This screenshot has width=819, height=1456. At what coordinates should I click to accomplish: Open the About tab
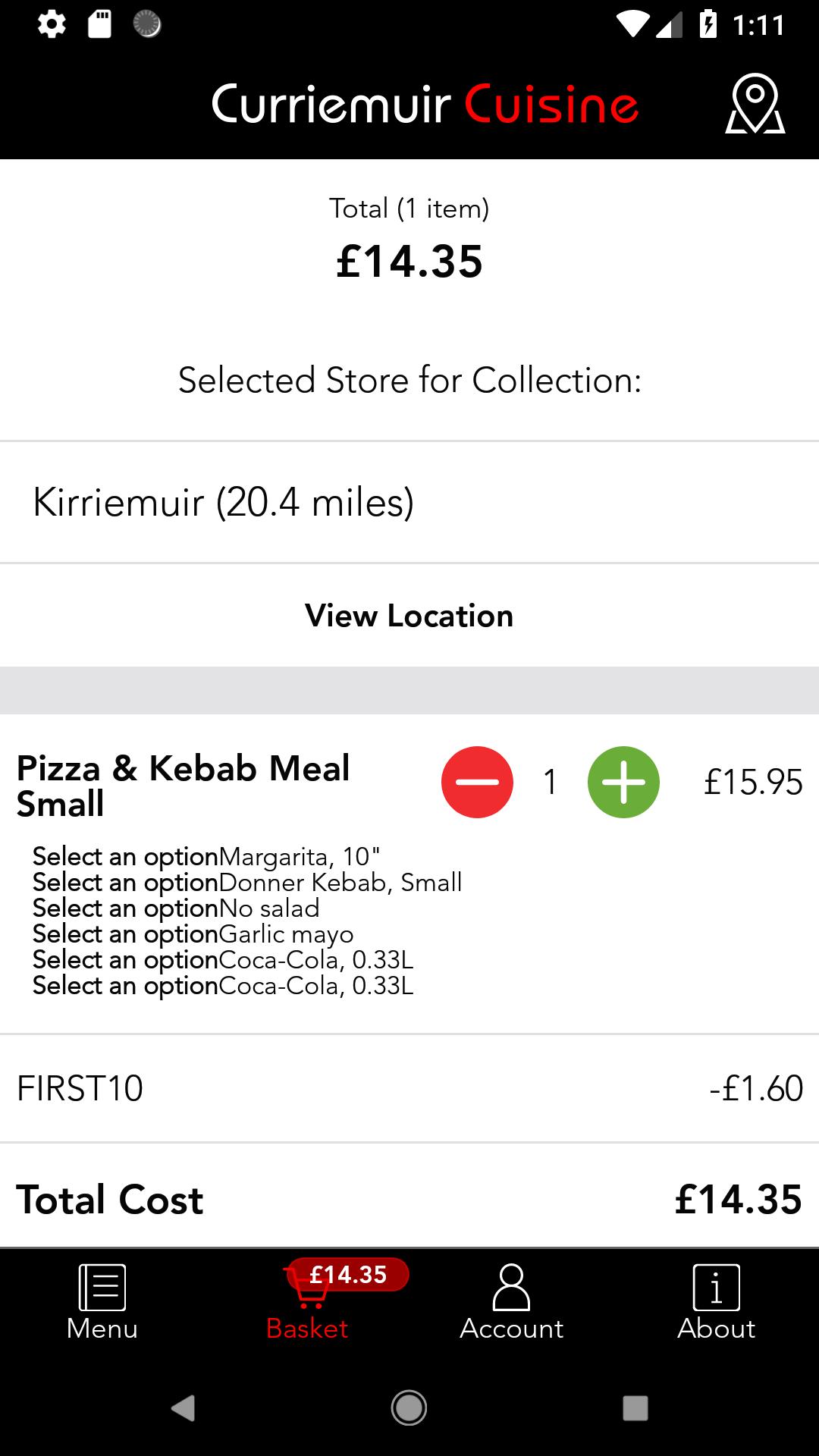pyautogui.click(x=717, y=1303)
